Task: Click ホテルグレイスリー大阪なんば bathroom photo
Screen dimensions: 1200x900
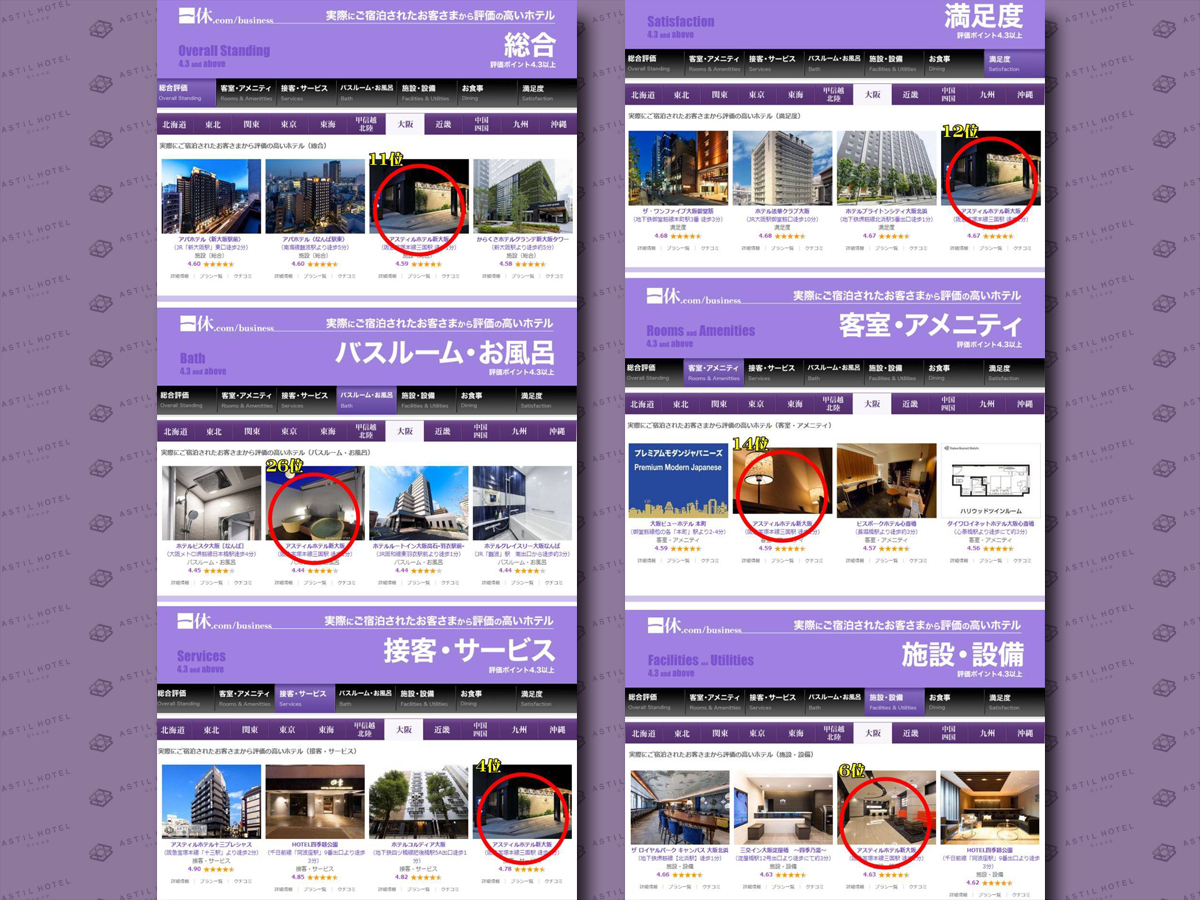Action: (523, 503)
